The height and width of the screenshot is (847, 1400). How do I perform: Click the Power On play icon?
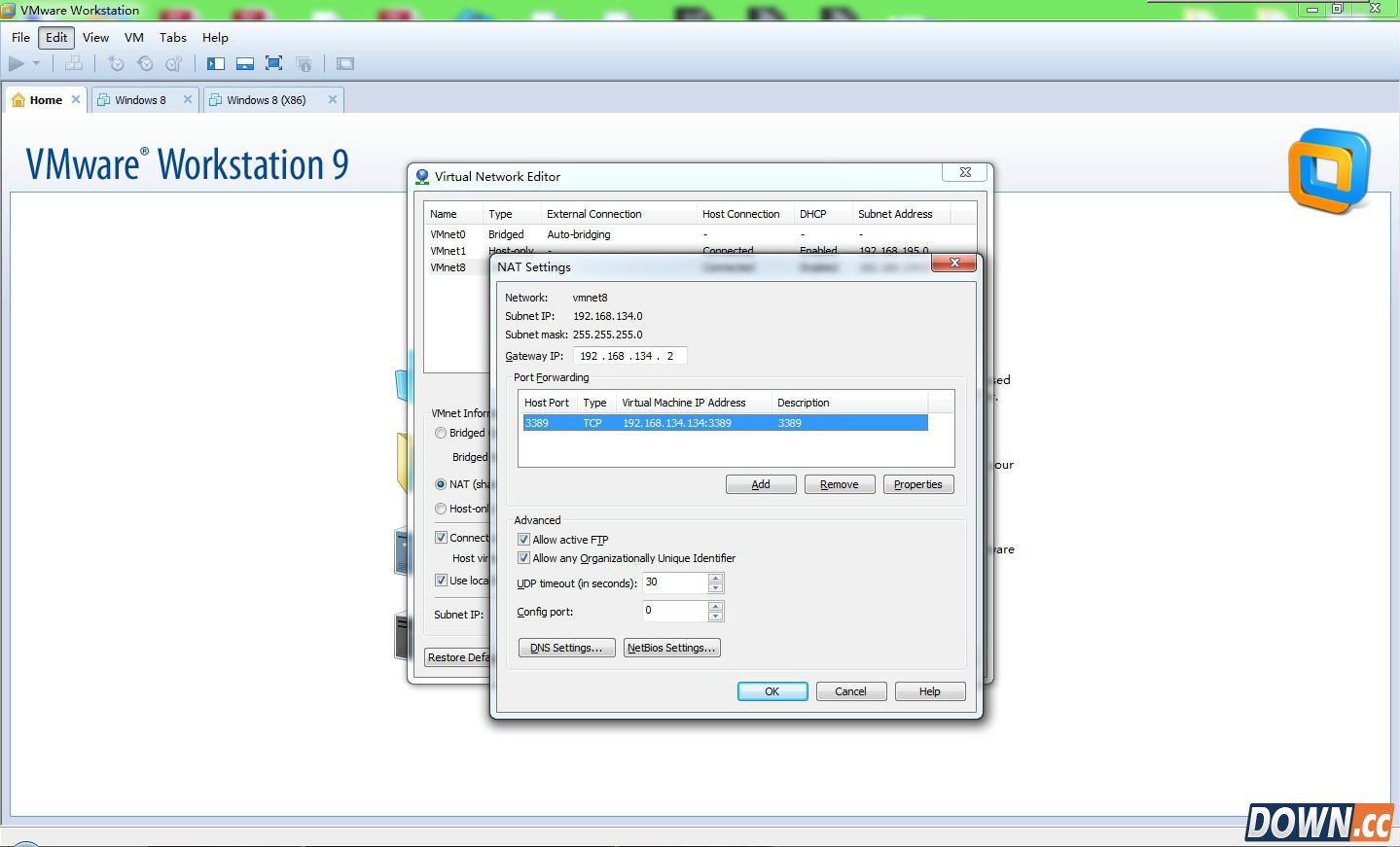pyautogui.click(x=16, y=64)
